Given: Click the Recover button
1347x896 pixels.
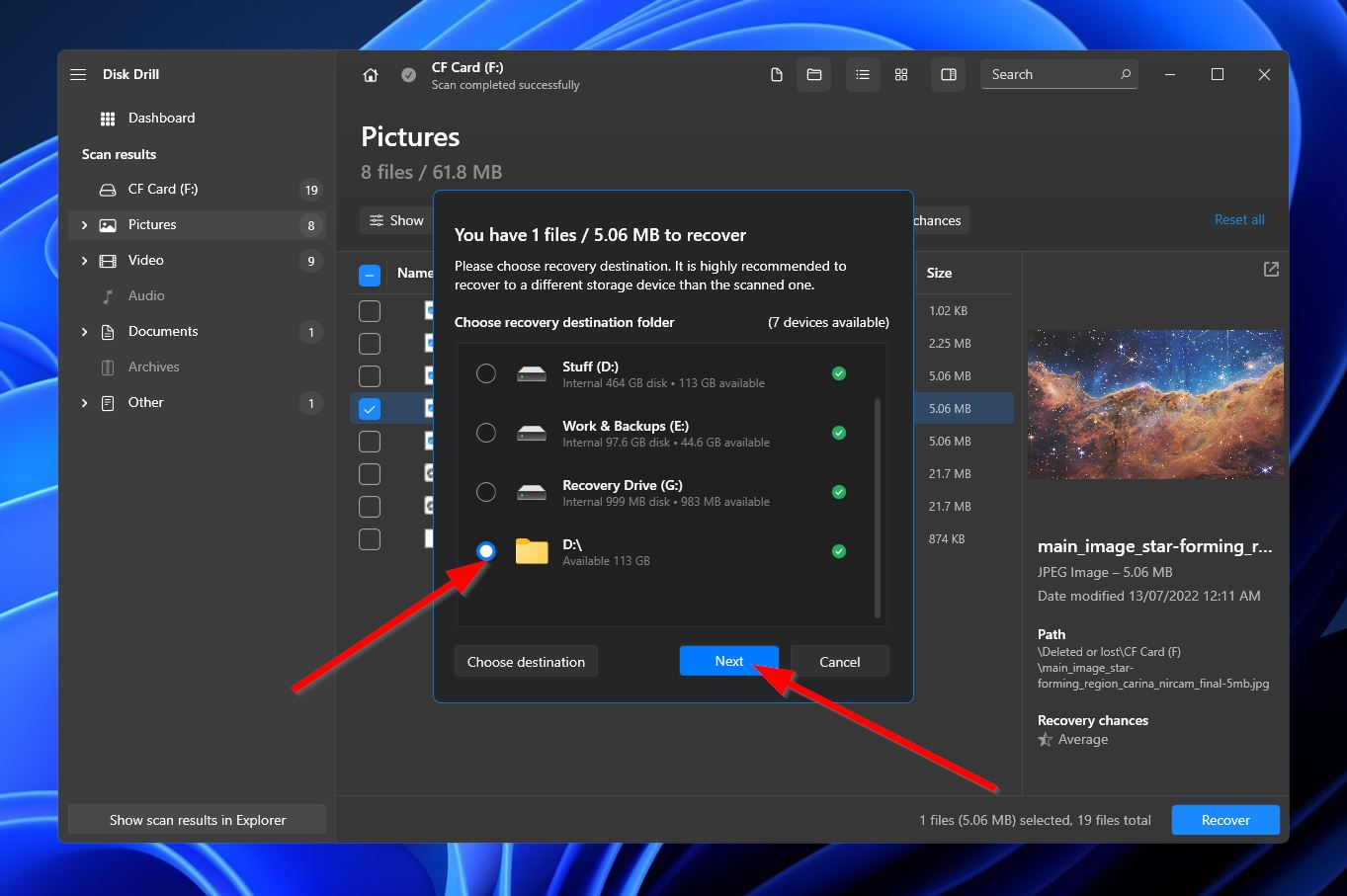Looking at the screenshot, I should [x=1225, y=820].
